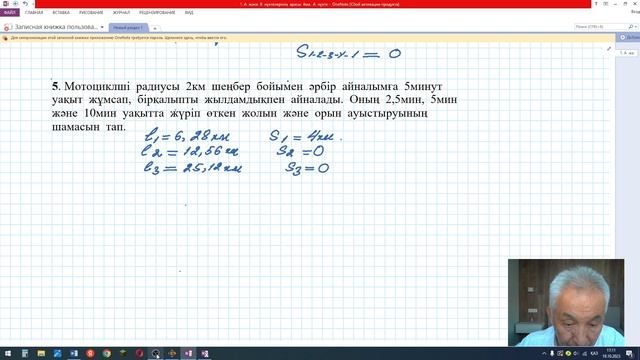Switch to the ГЛАВНАЯ ribbon tab
This screenshot has width=640, height=360.
[x=34, y=13]
